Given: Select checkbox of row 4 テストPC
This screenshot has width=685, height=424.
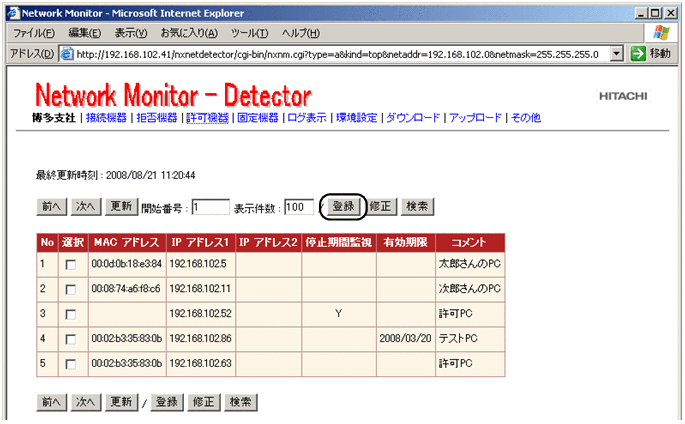Looking at the screenshot, I should pos(70,339).
